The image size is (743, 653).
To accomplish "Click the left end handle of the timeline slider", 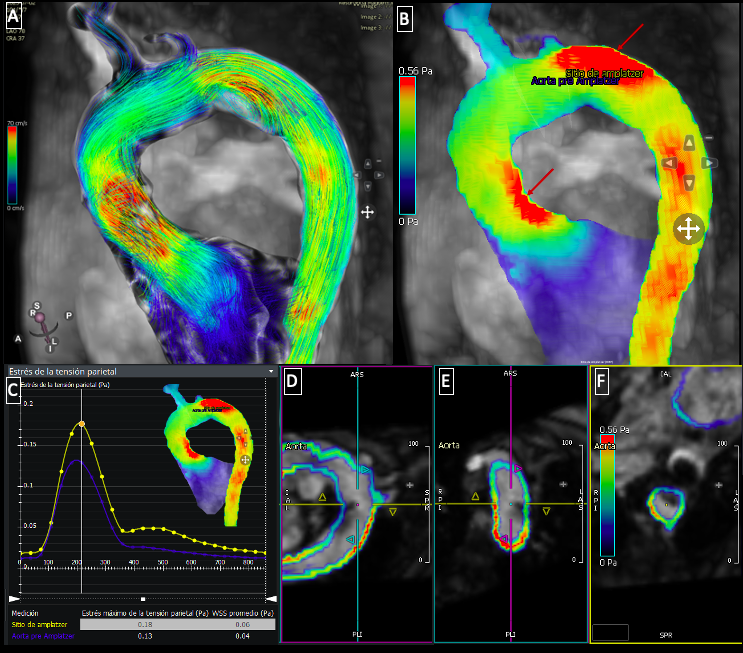I will tap(14, 597).
